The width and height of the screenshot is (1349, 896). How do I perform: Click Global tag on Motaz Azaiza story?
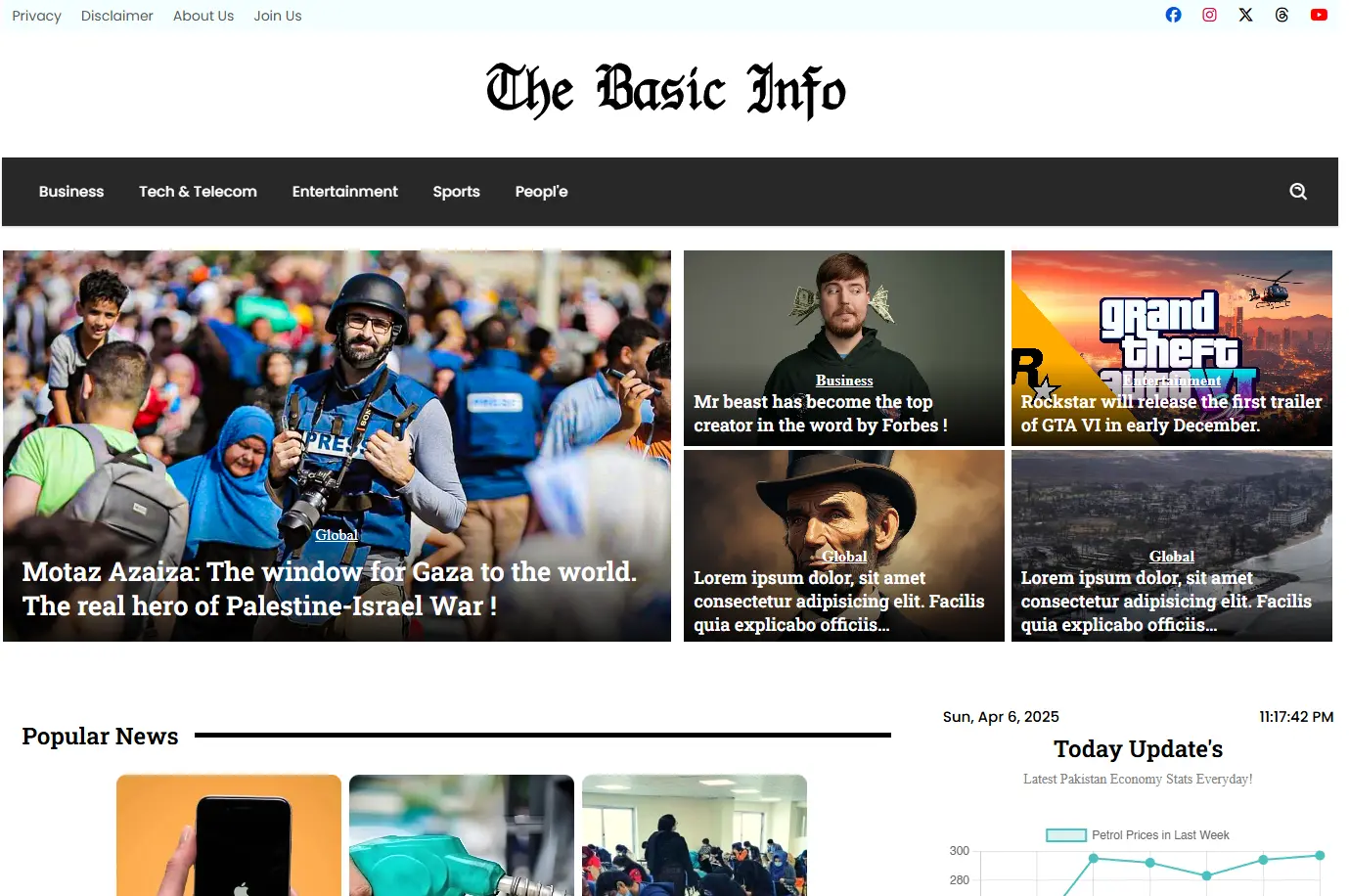(x=337, y=535)
